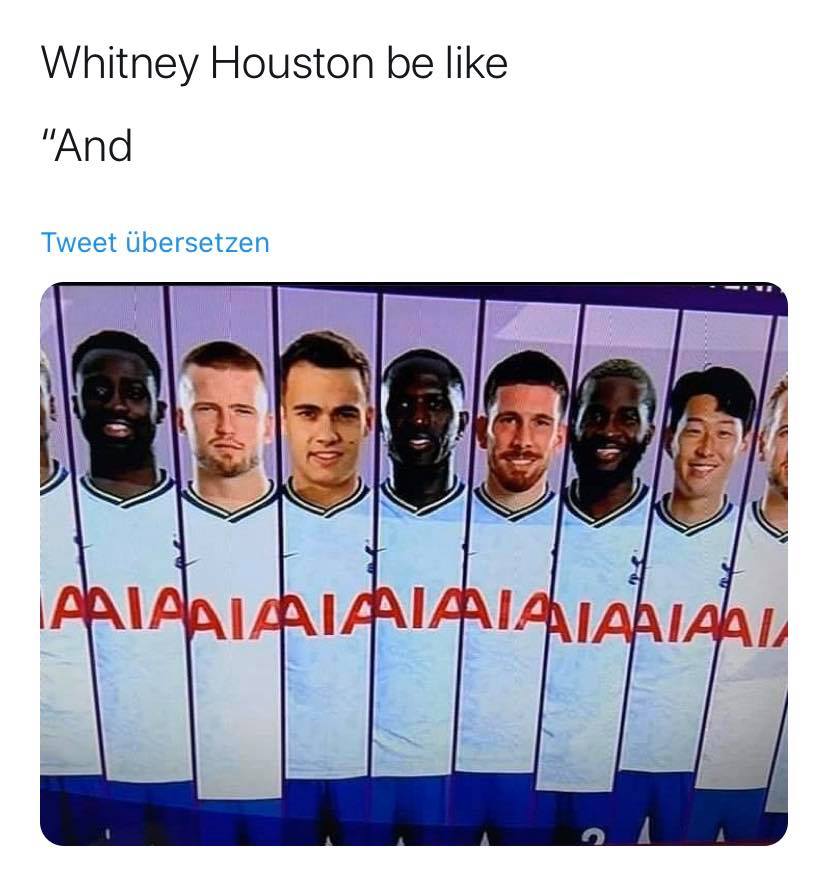828x877 pixels.
Task: Select the "Whitney Houston be like" text line
Action: coord(274,63)
